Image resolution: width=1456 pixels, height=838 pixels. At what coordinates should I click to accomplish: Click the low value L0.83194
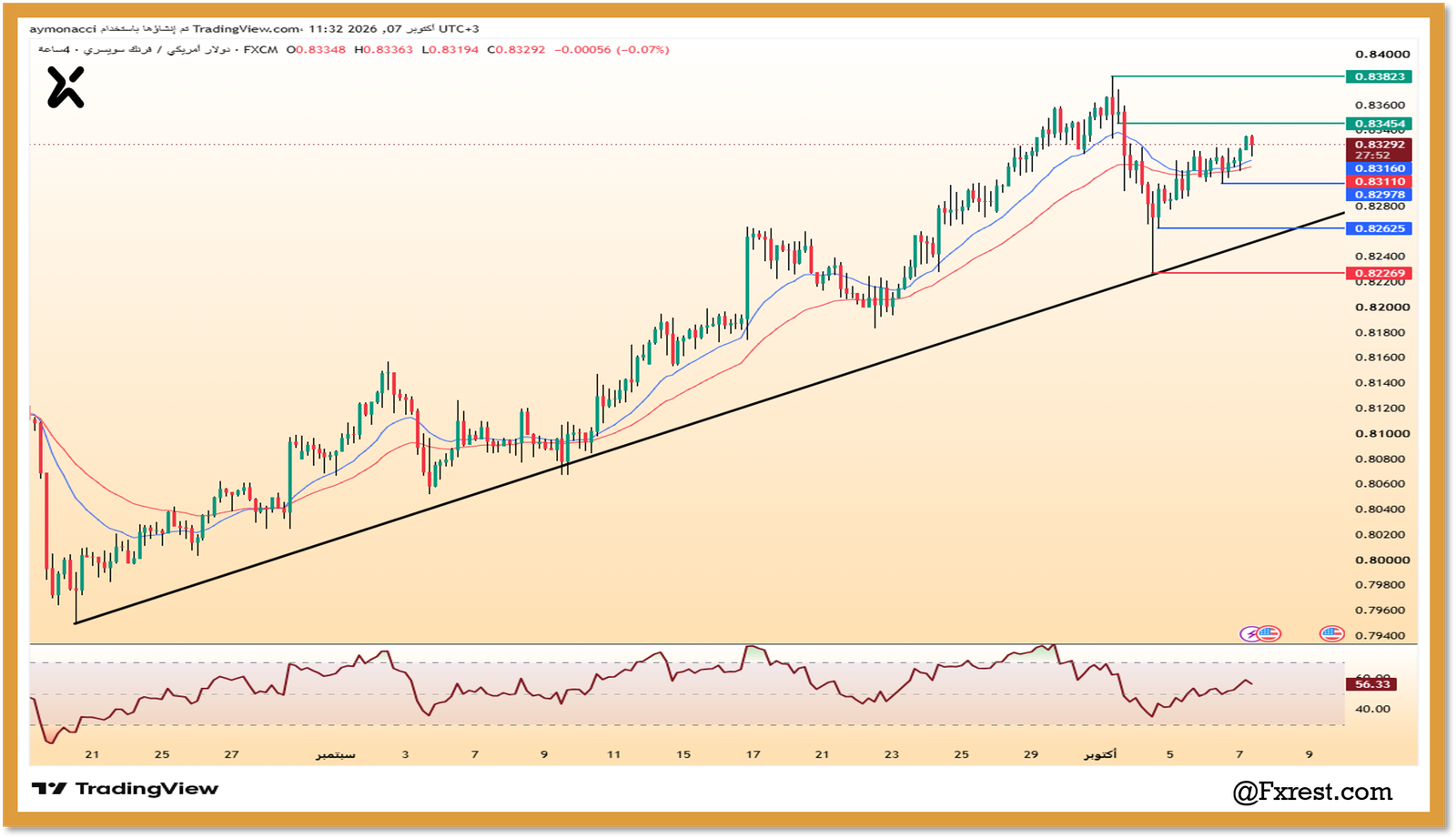[450, 50]
